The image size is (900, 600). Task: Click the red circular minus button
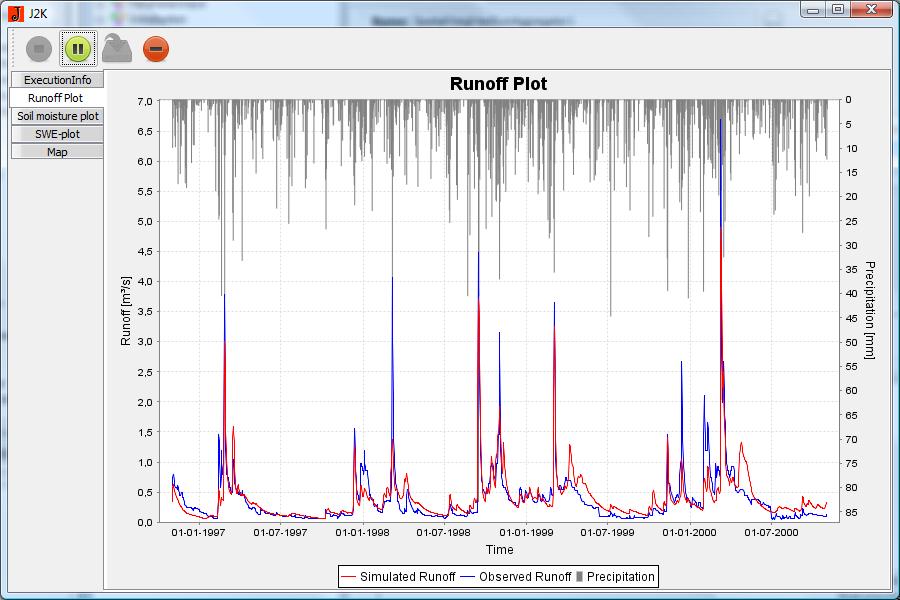pos(156,48)
